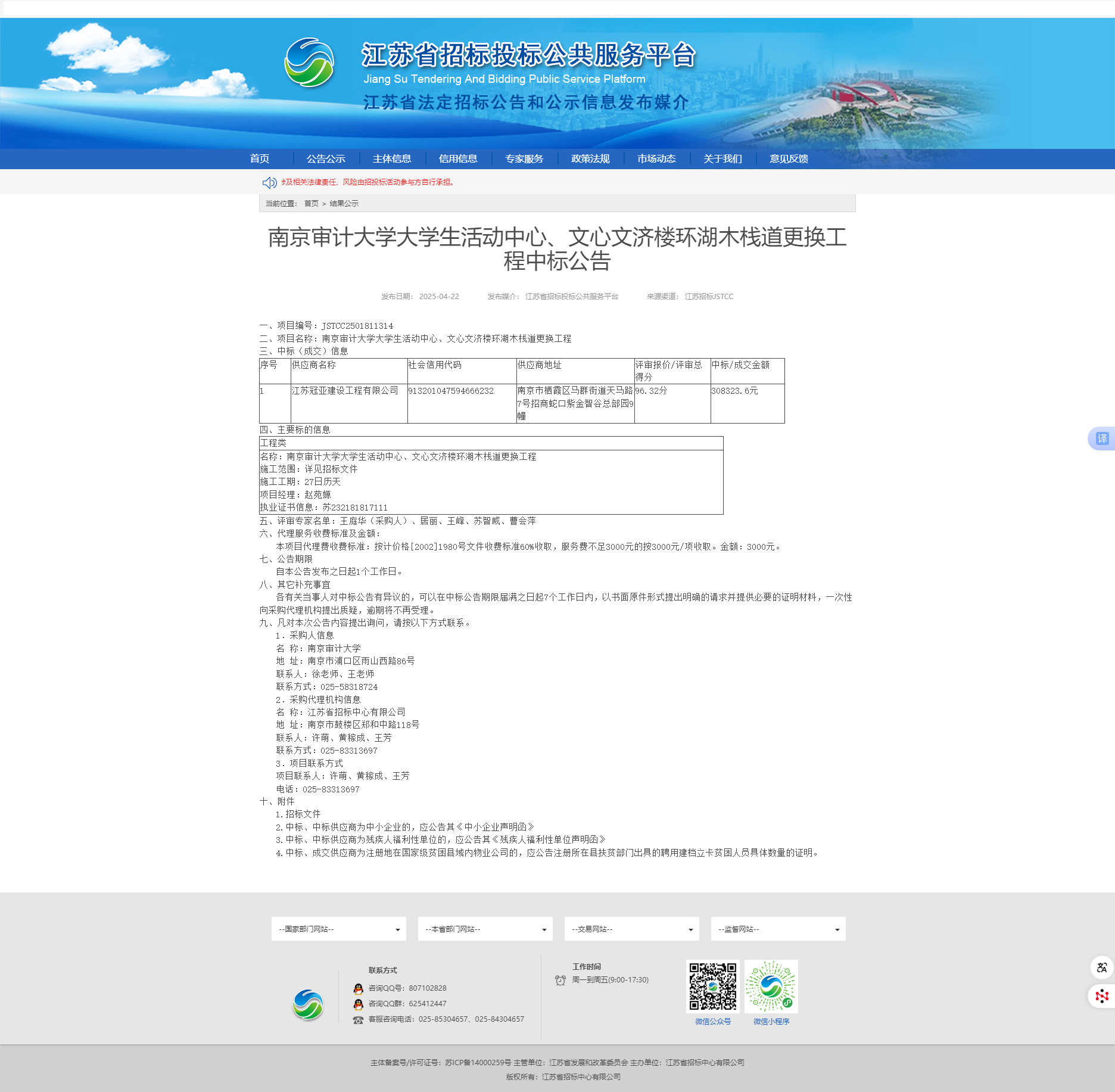Click the platform logo in the header
Screen dimensions: 1115x1092
click(x=309, y=63)
